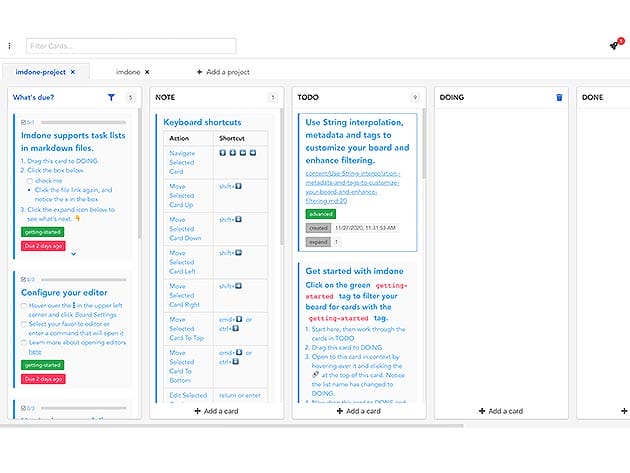Expand the first card with the down chevron
The width and height of the screenshot is (630, 473).
coord(73,254)
